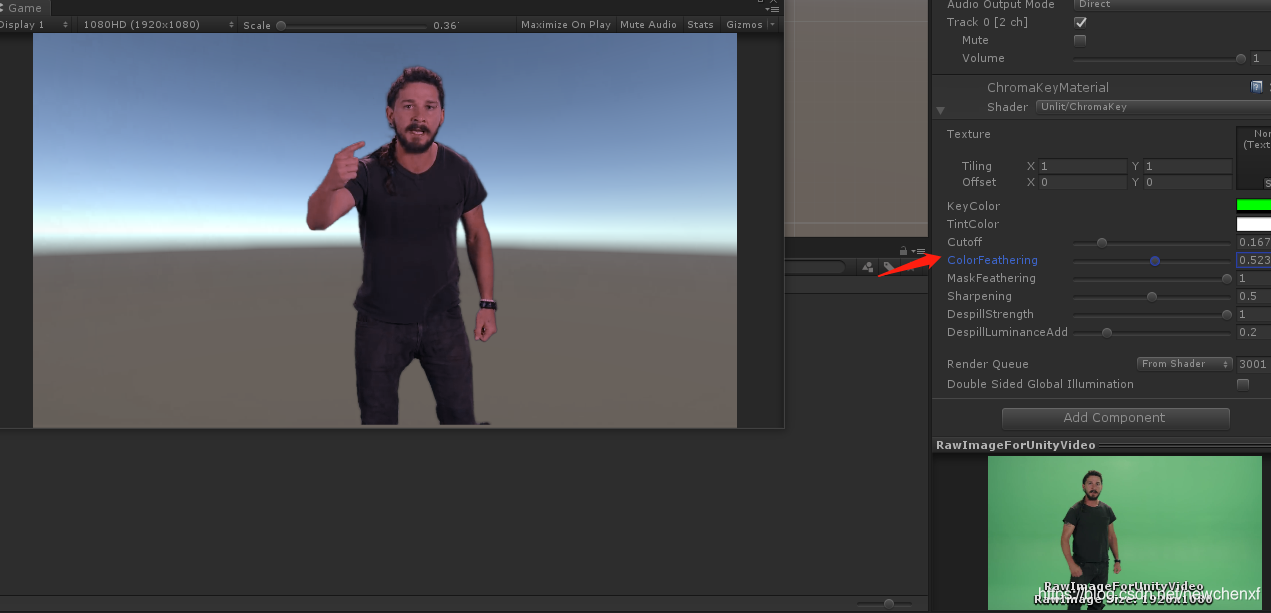The image size is (1271, 613).
Task: Open ChromaKeyMaterial help reference icon
Action: click(1257, 87)
